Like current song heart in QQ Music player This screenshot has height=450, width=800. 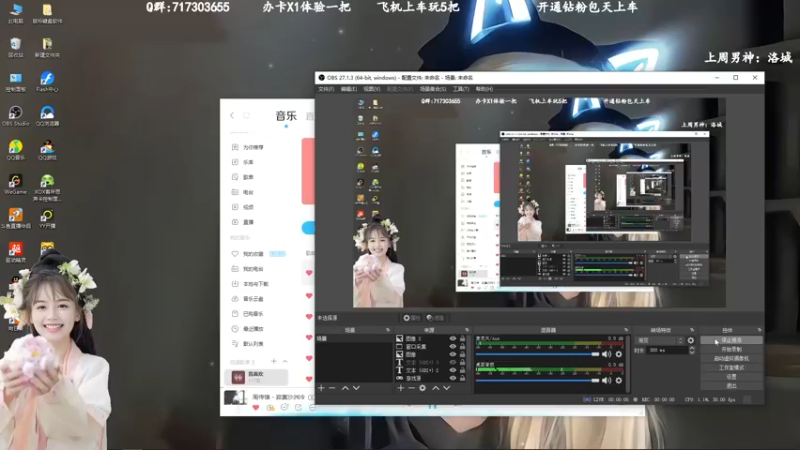click(x=256, y=407)
